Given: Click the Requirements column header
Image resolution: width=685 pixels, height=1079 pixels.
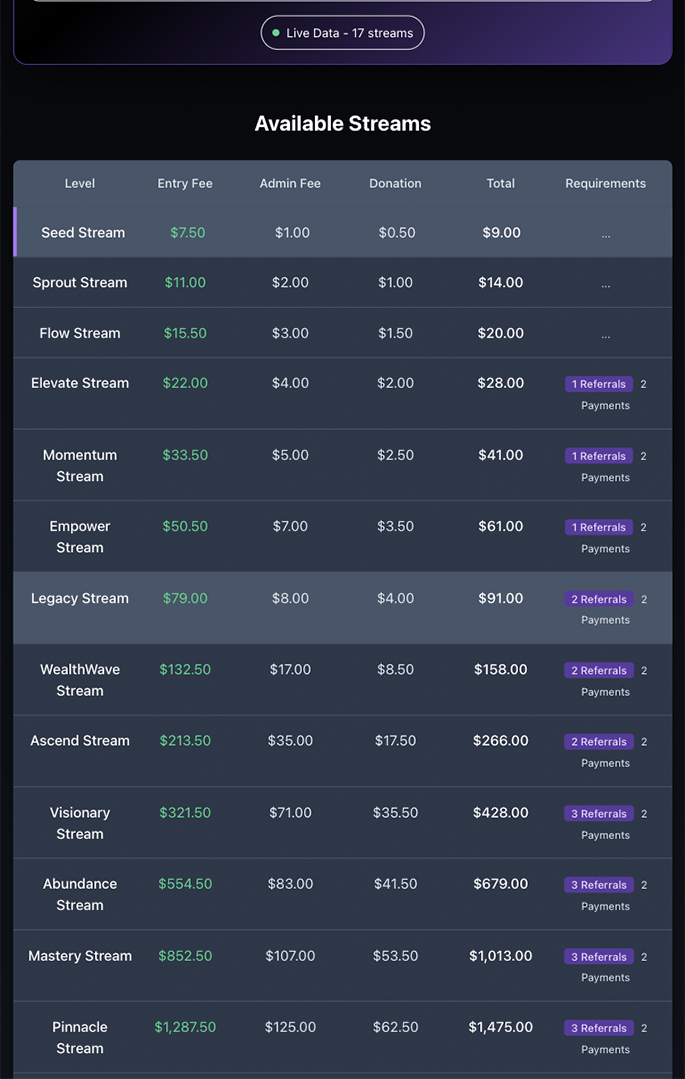Looking at the screenshot, I should pos(605,183).
